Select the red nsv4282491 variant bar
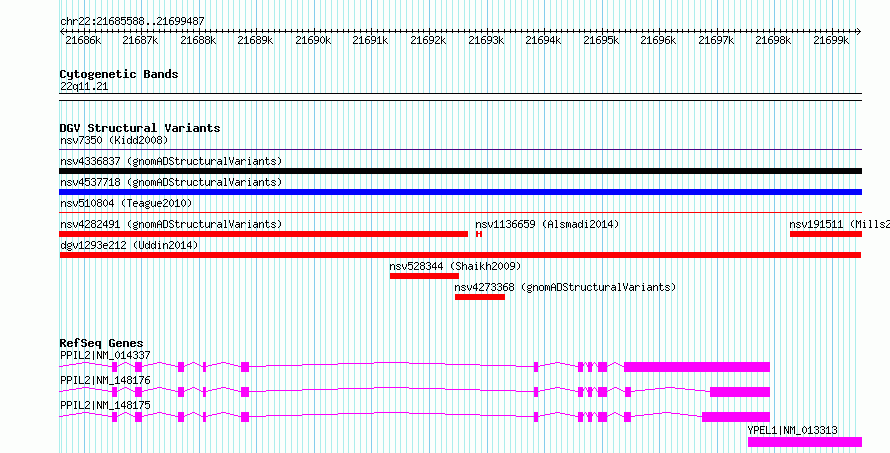Screen dimensions: 890x453 [x=263, y=234]
